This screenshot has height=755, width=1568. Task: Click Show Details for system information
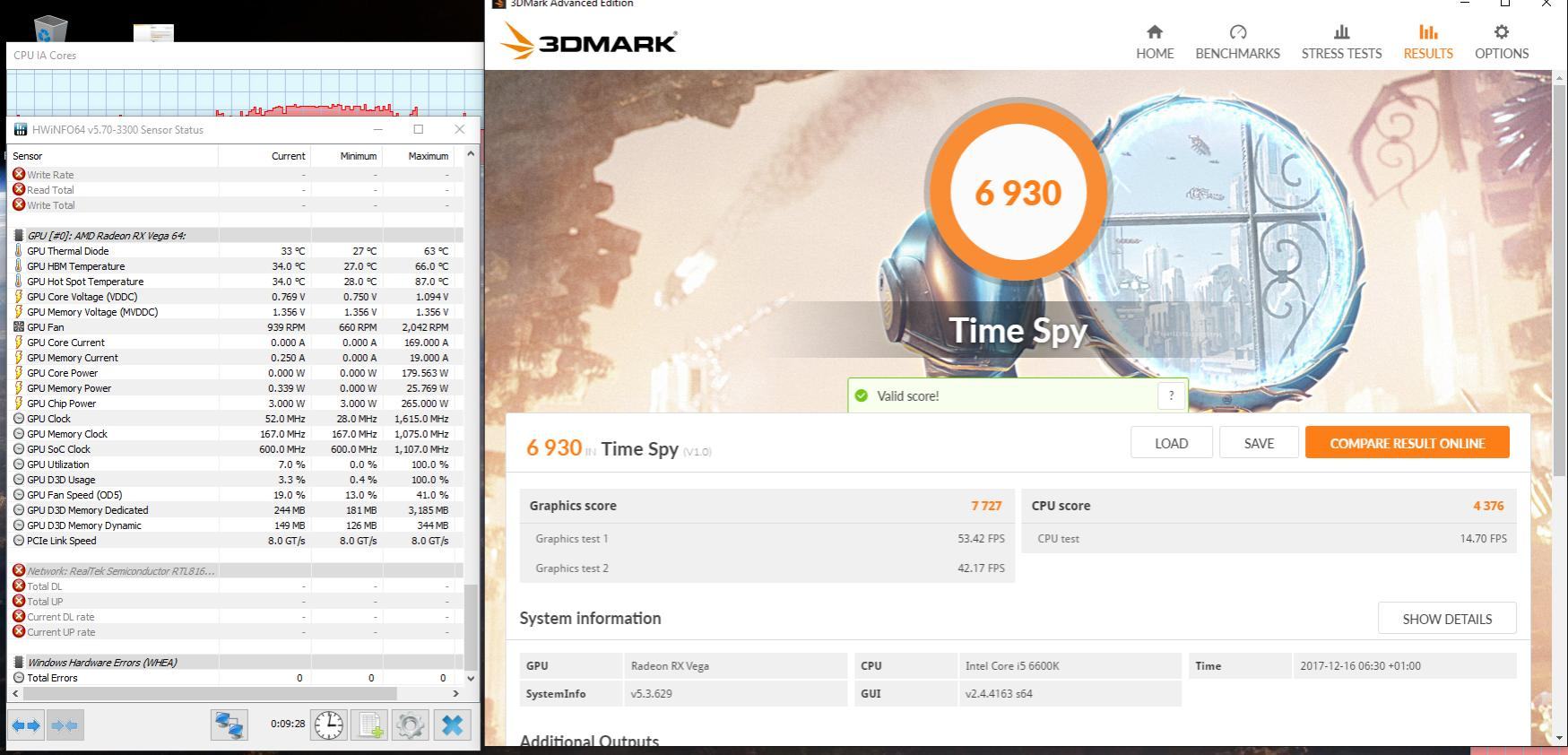[x=1447, y=619]
